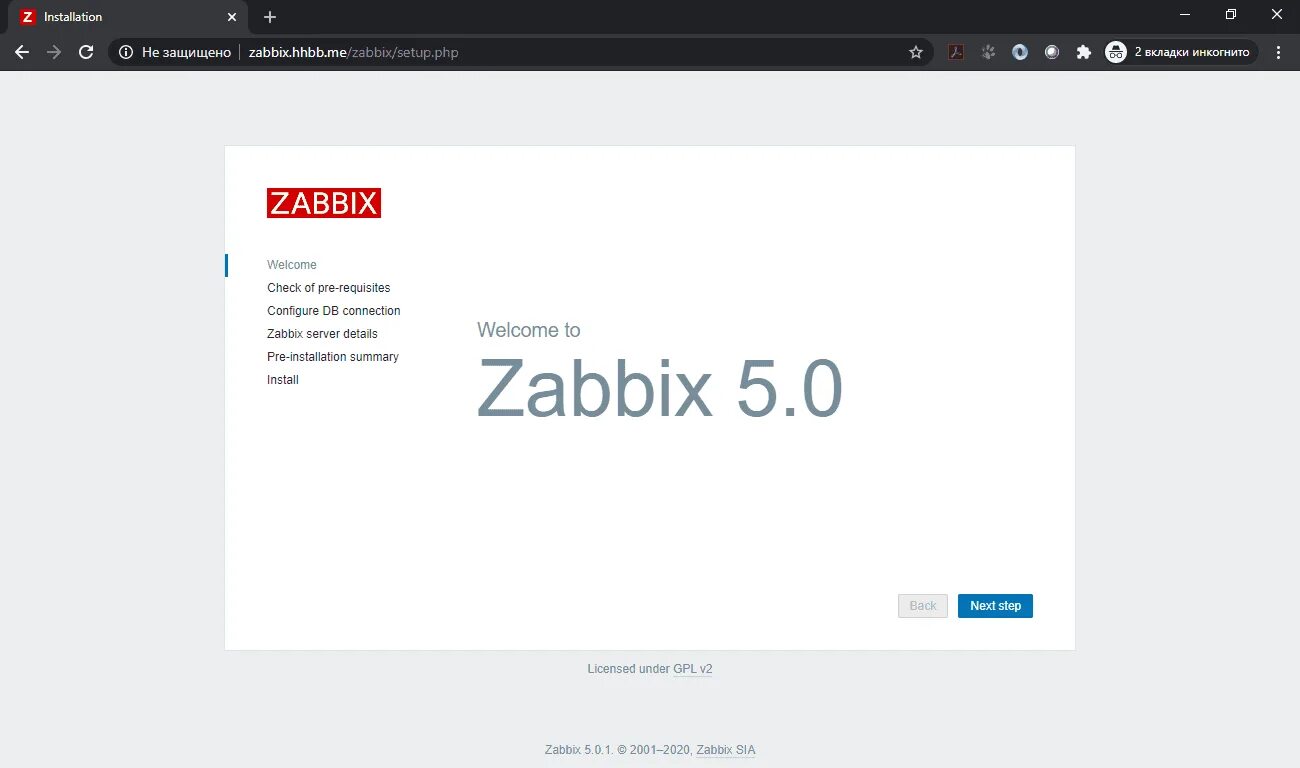This screenshot has width=1300, height=768.
Task: Select Zabbix server details step
Action: click(322, 334)
